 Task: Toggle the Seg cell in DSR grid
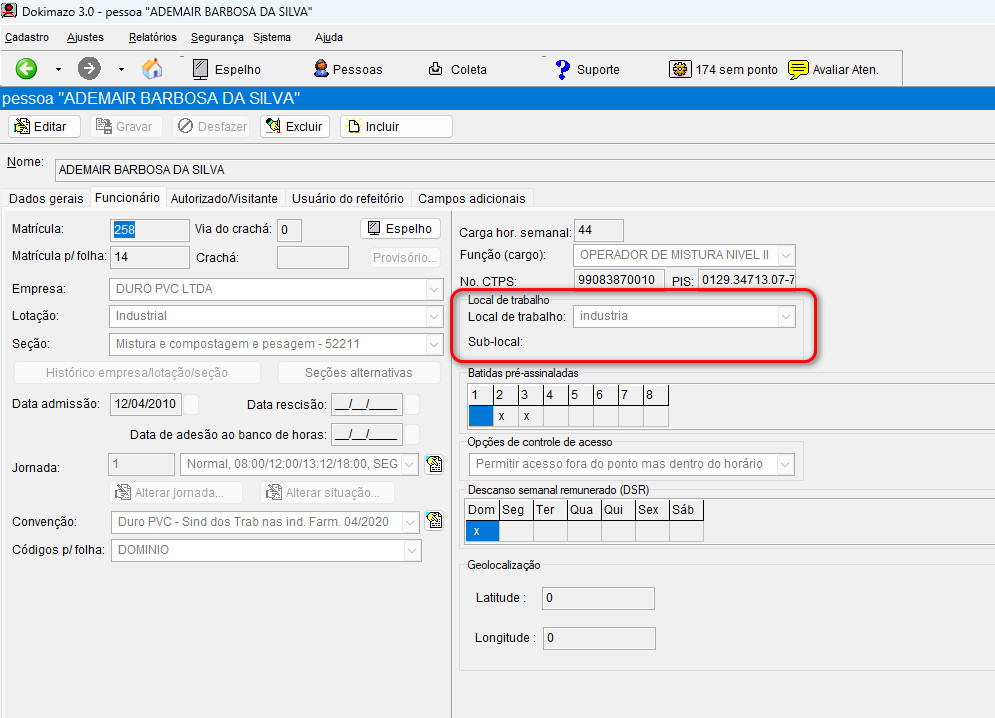514,531
